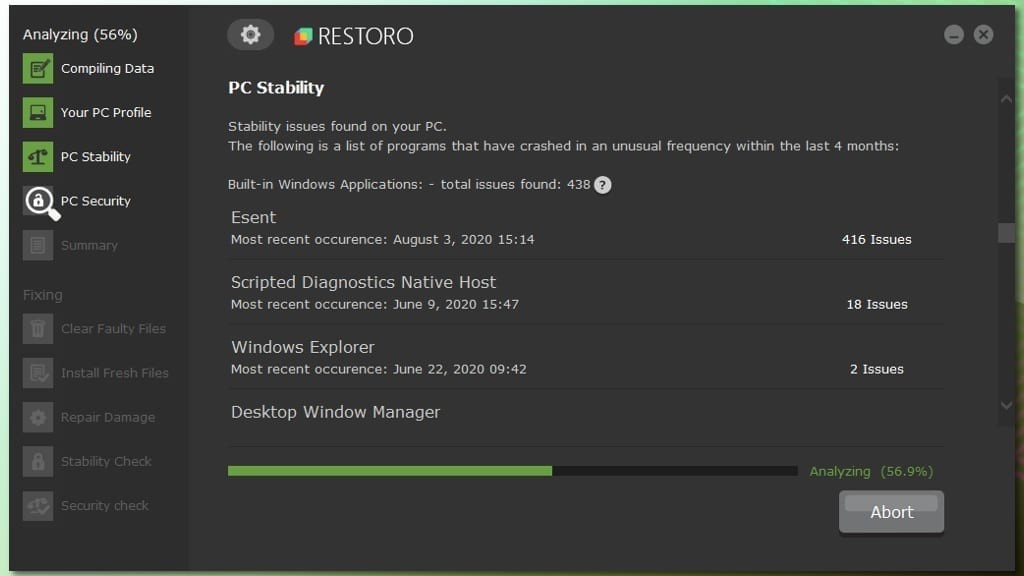
Task: Click the Stability Check lock icon
Action: [38, 462]
